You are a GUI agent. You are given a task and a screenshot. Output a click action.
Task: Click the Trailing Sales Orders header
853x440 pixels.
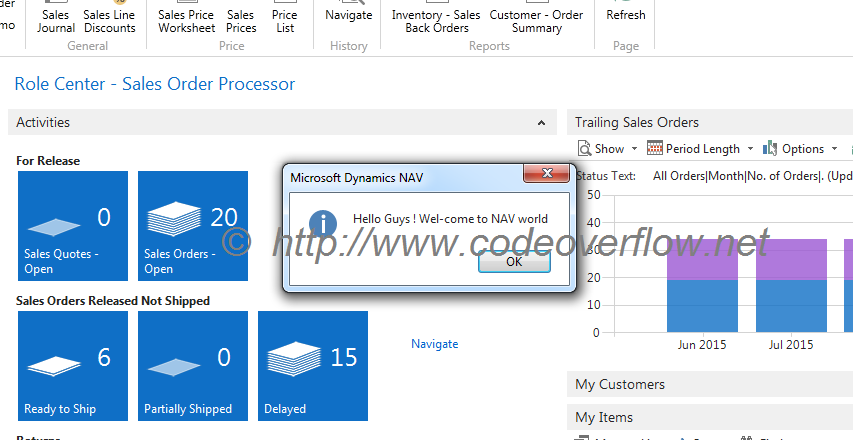pyautogui.click(x=637, y=122)
